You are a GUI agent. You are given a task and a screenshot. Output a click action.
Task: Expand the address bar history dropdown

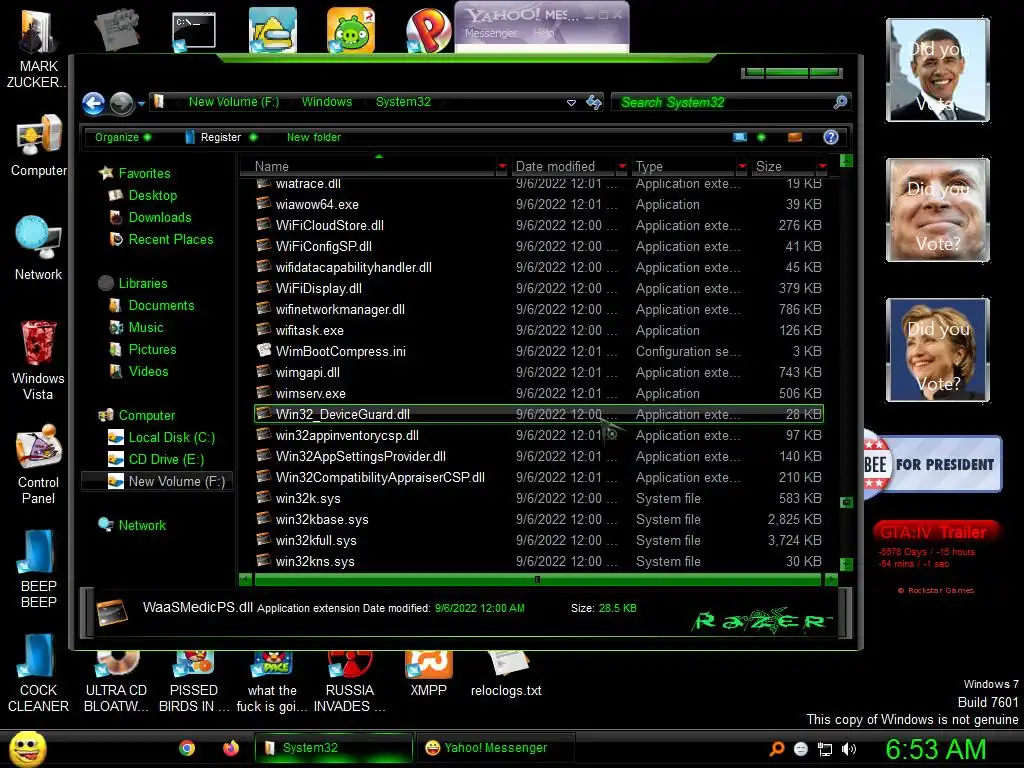pyautogui.click(x=571, y=103)
